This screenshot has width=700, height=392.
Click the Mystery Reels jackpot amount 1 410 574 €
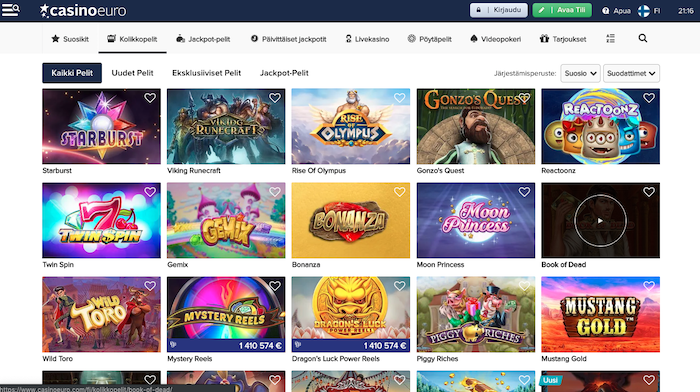pyautogui.click(x=260, y=346)
